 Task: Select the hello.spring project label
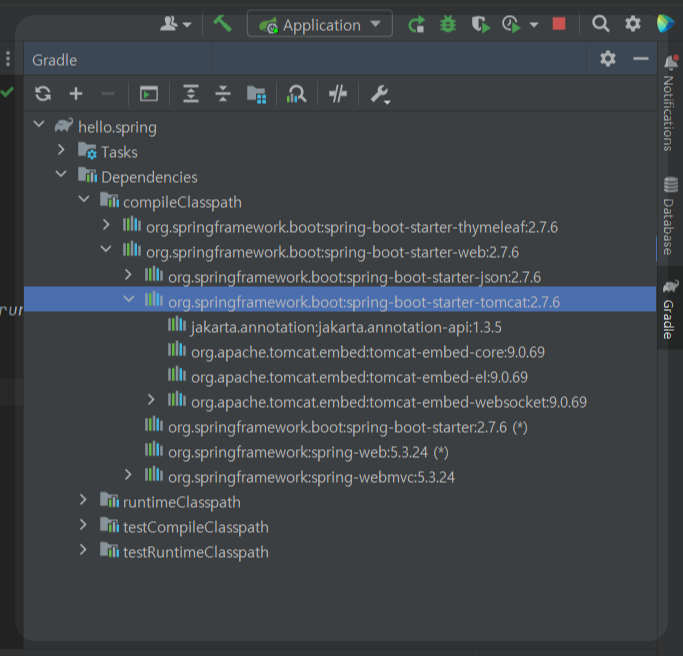tap(117, 128)
